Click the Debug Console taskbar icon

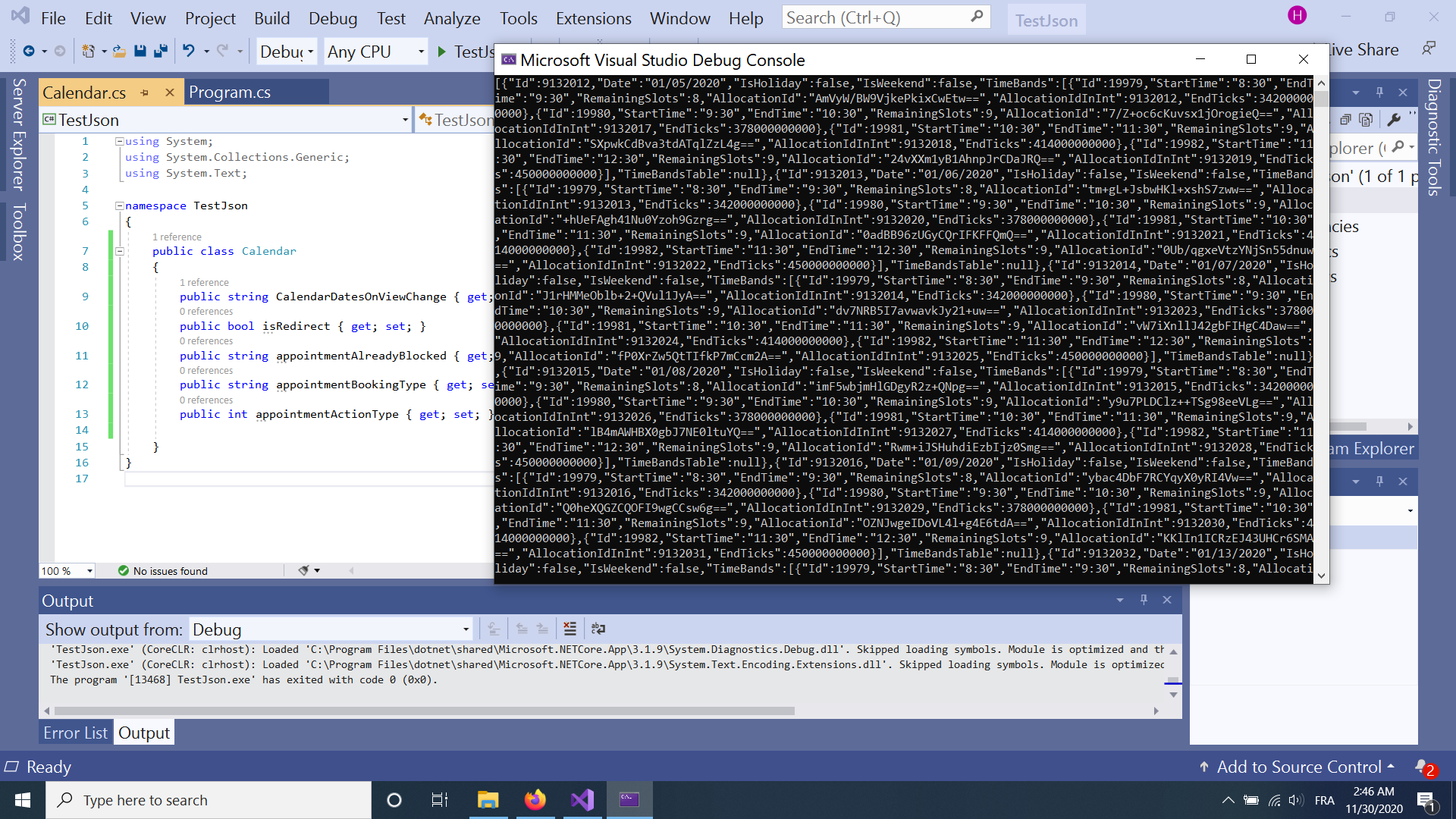[629, 800]
